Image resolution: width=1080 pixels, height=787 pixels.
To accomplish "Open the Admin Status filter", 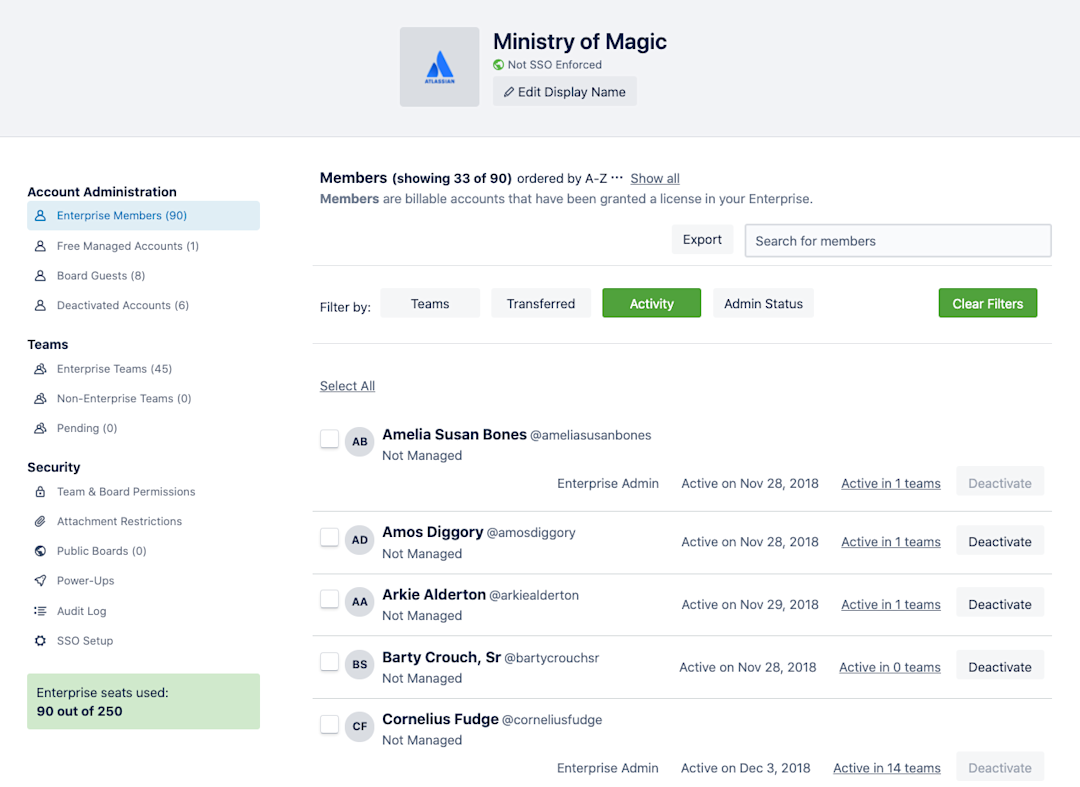I will (763, 303).
